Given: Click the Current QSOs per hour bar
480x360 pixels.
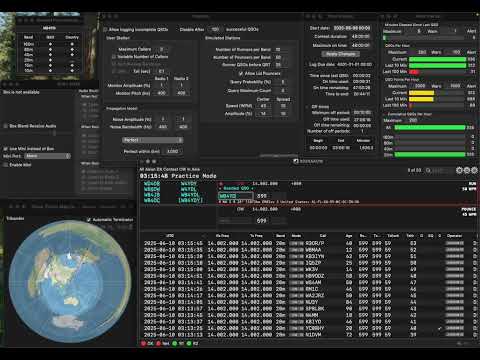Looking at the screenshot, I should pyautogui.click(x=437, y=59).
